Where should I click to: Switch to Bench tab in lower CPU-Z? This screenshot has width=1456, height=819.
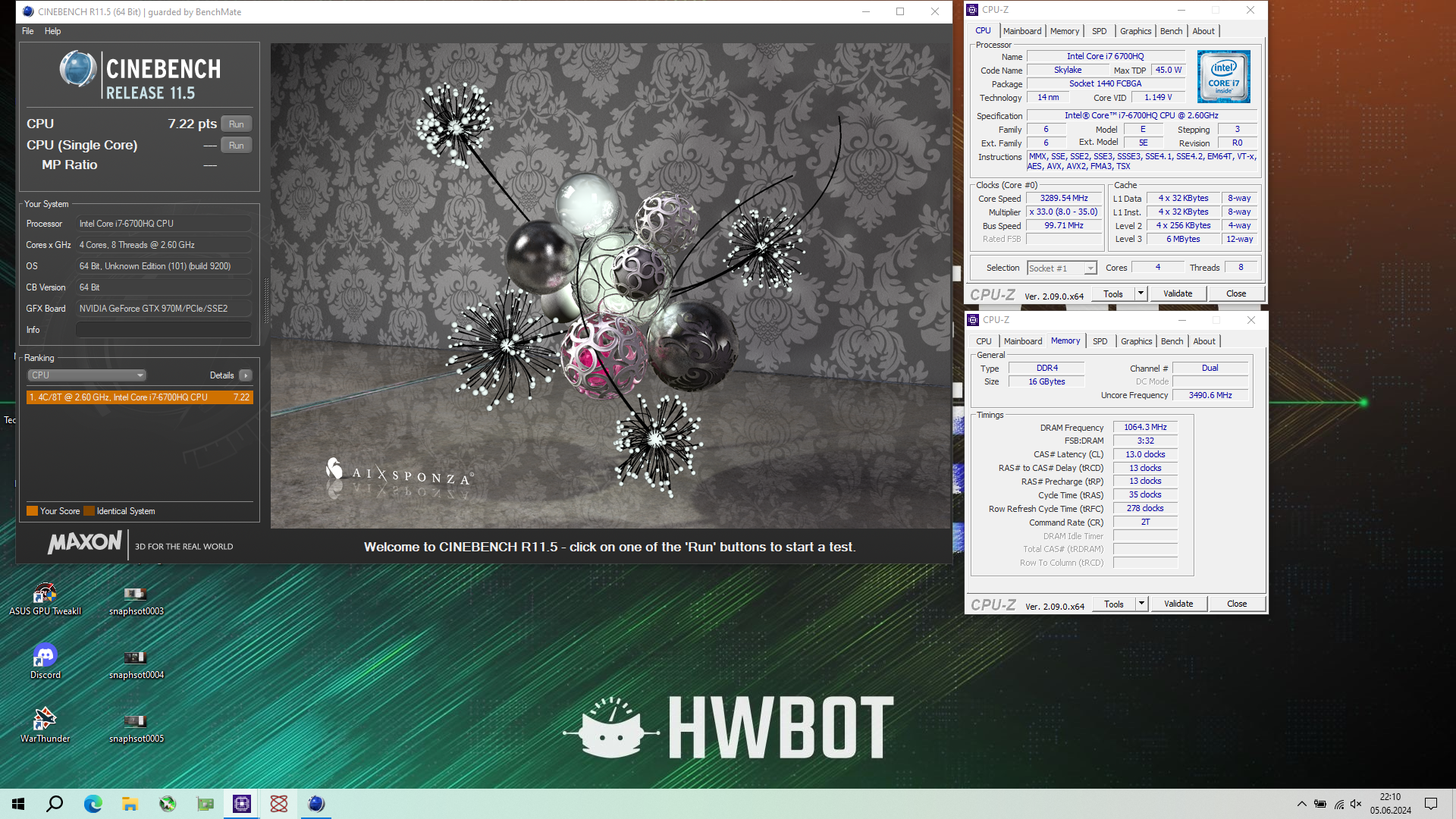1172,341
